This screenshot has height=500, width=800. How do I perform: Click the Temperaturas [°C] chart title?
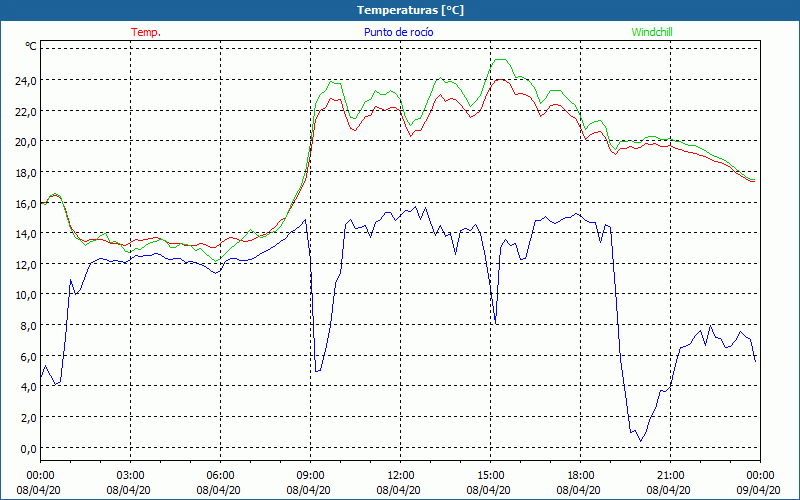pos(410,10)
